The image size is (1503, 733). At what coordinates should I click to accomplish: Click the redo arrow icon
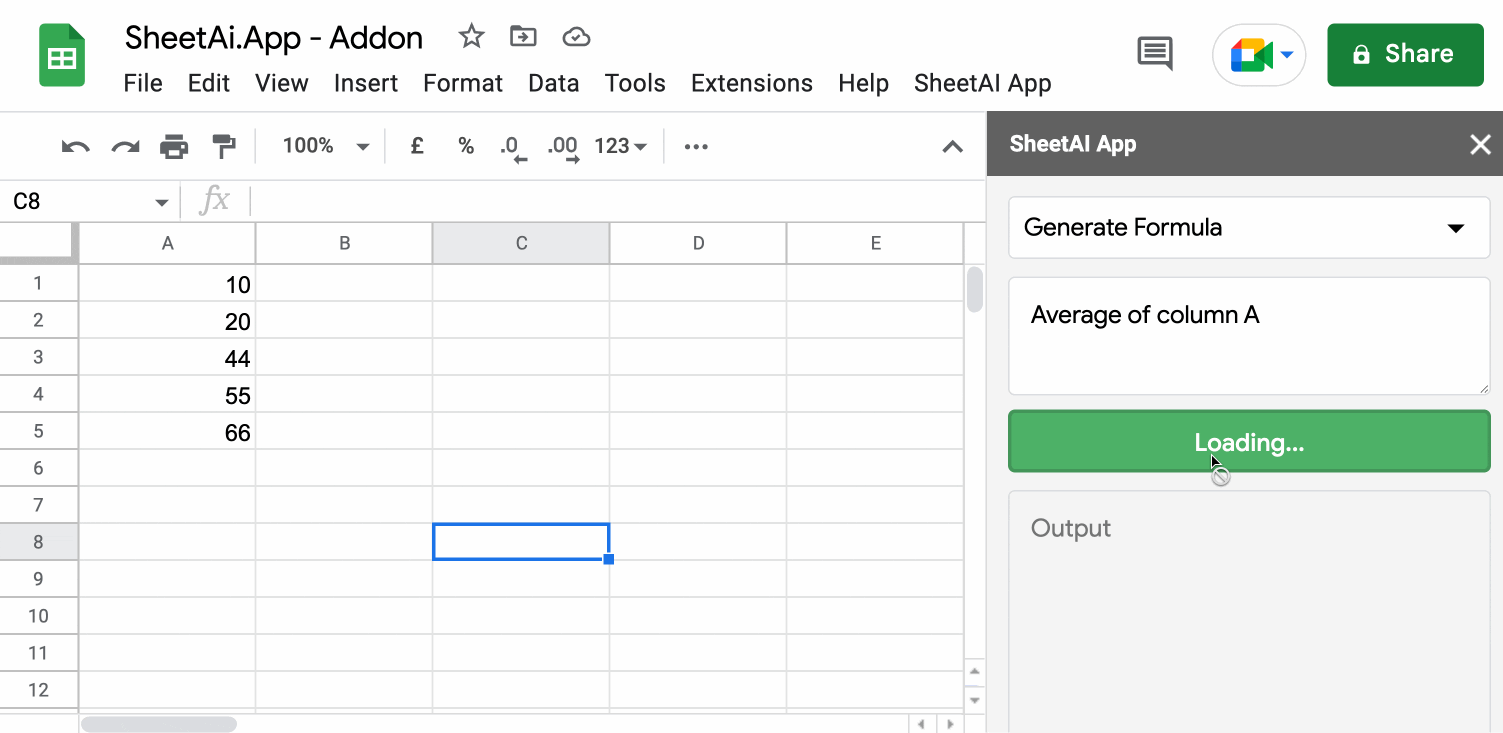[x=125, y=147]
